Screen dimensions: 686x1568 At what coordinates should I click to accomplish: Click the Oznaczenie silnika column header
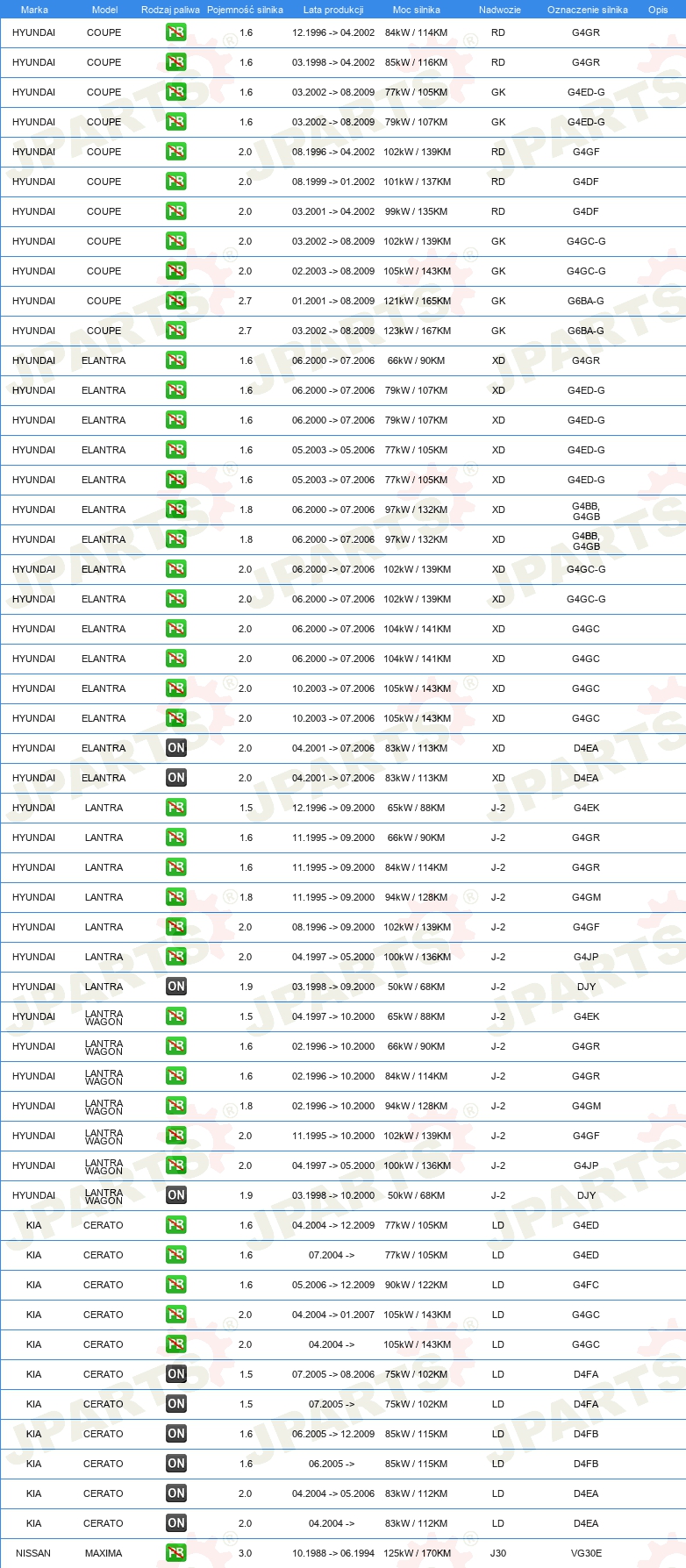[588, 10]
